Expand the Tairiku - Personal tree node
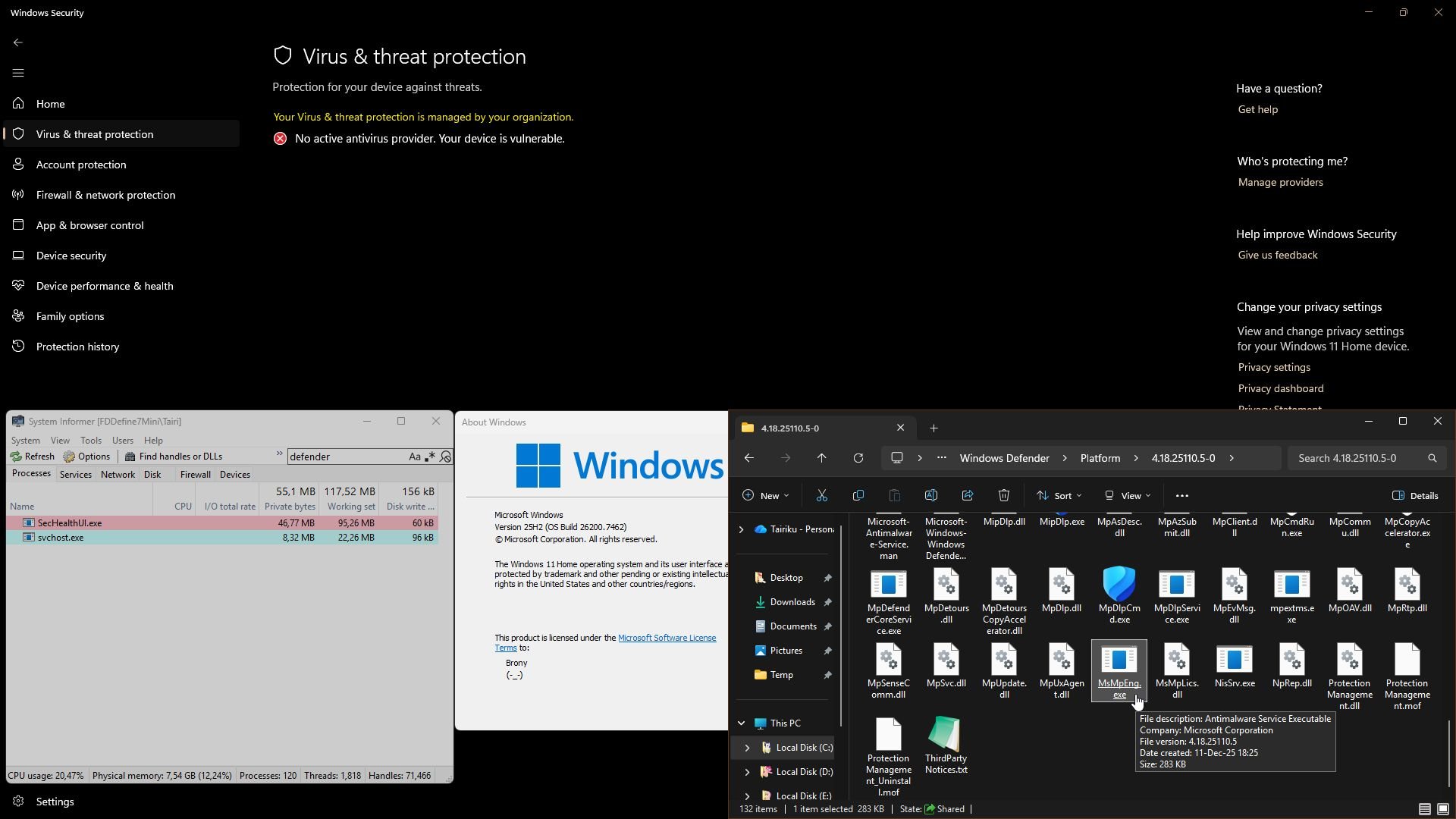 (x=742, y=529)
